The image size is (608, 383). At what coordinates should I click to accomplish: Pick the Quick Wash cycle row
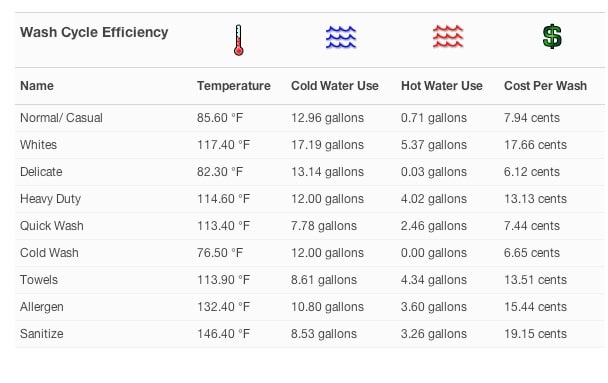[309, 226]
